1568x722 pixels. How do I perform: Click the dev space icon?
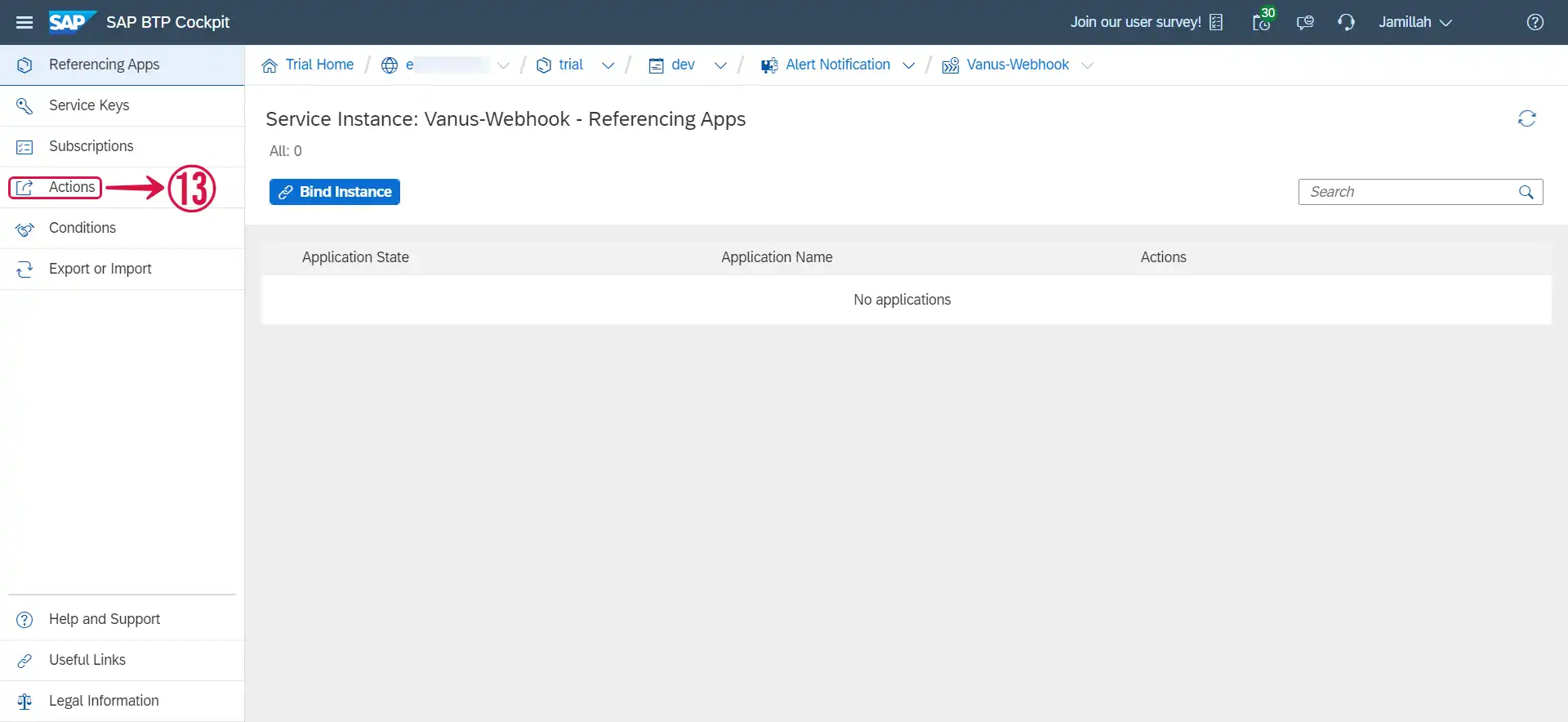(x=656, y=65)
